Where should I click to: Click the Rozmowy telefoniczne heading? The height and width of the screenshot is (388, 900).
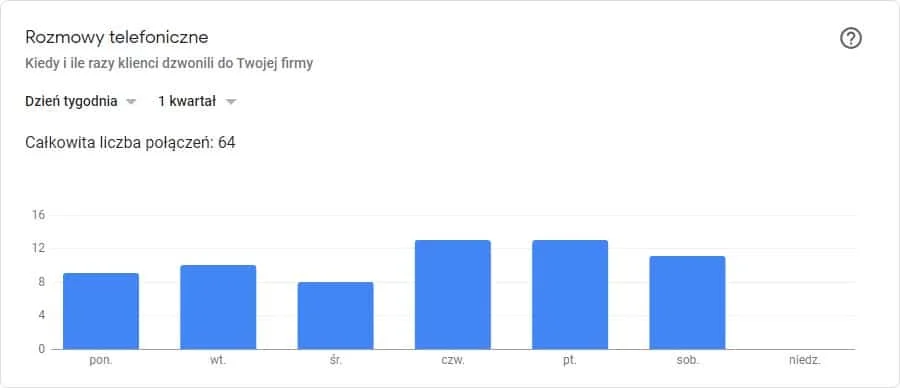click(x=117, y=37)
